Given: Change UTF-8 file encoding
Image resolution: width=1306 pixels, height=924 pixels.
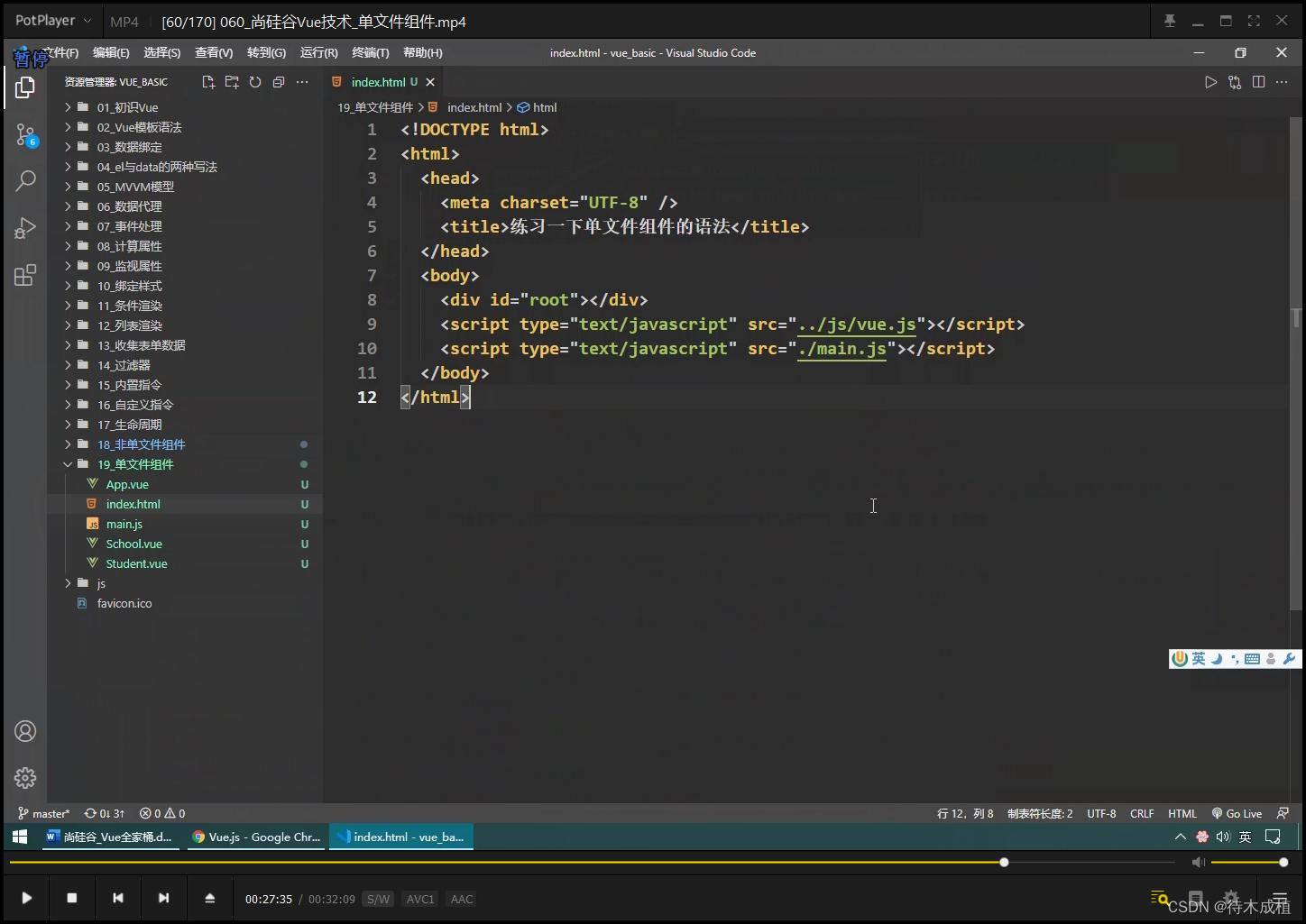Looking at the screenshot, I should click(x=1101, y=813).
